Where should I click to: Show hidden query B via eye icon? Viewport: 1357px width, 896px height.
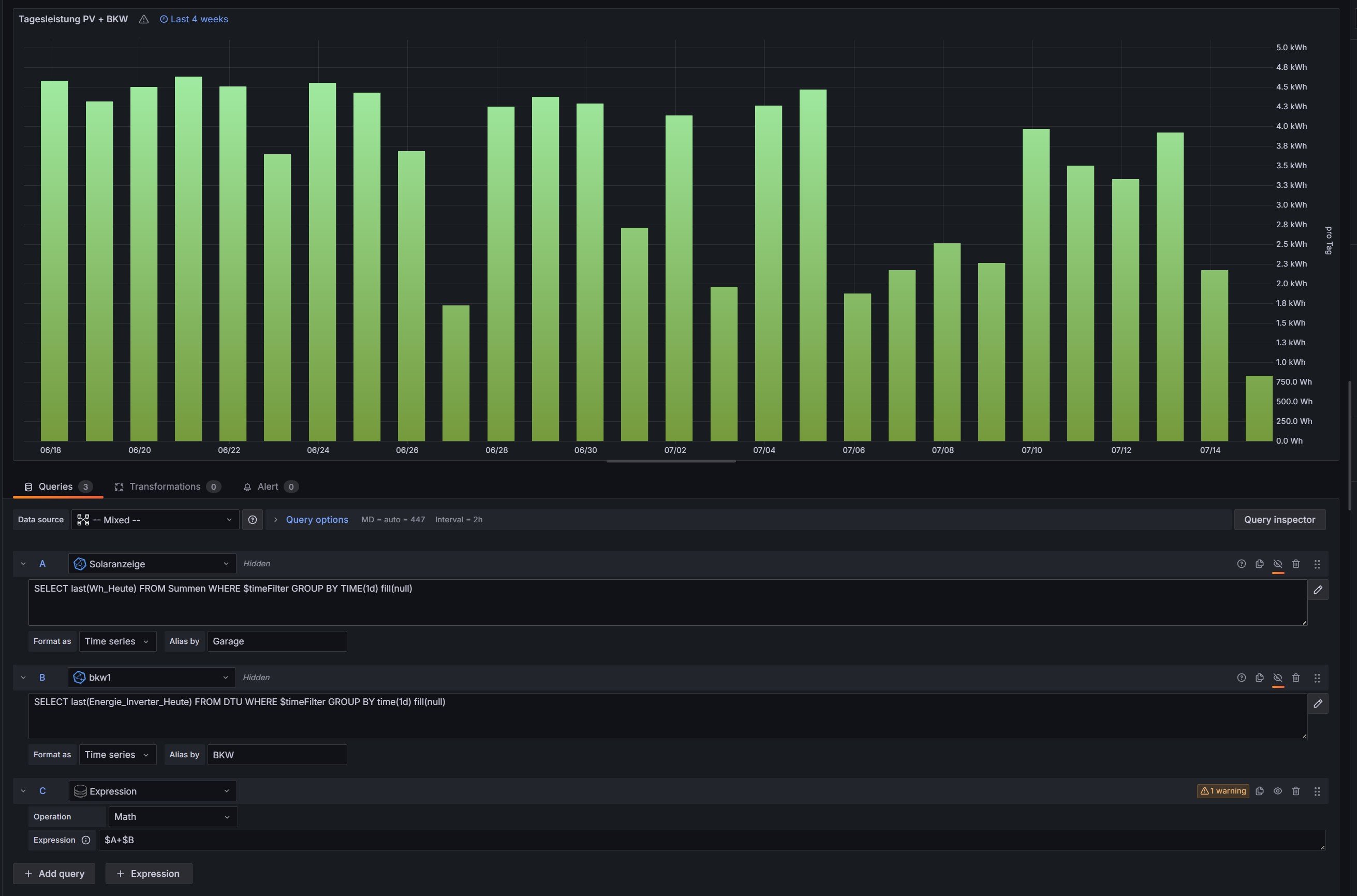pos(1278,678)
